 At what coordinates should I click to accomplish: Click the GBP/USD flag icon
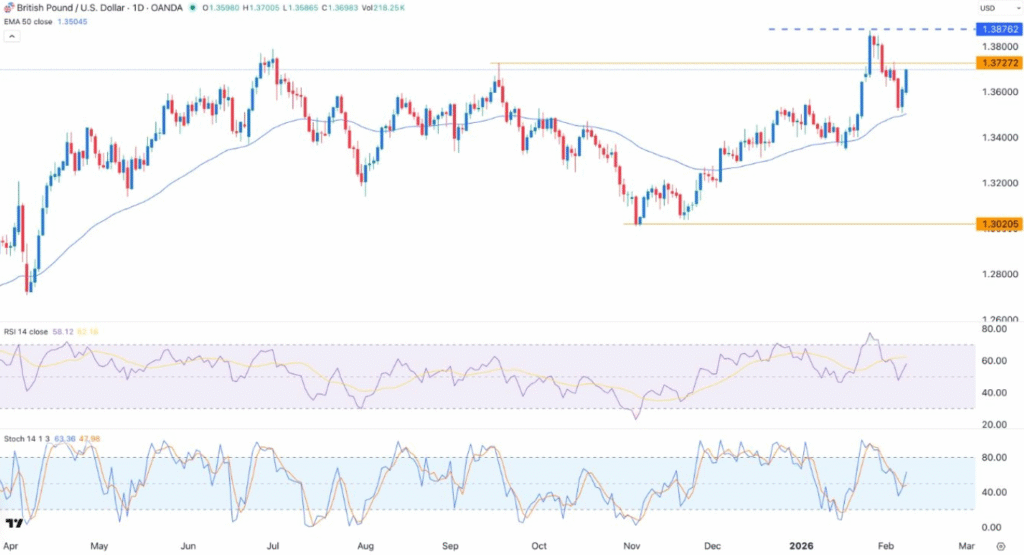point(10,8)
